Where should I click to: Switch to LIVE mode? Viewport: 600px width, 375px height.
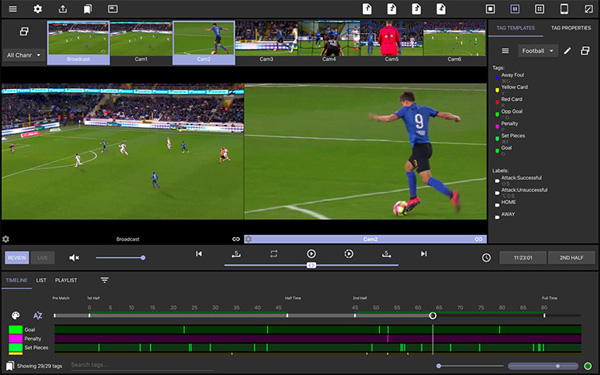42,258
